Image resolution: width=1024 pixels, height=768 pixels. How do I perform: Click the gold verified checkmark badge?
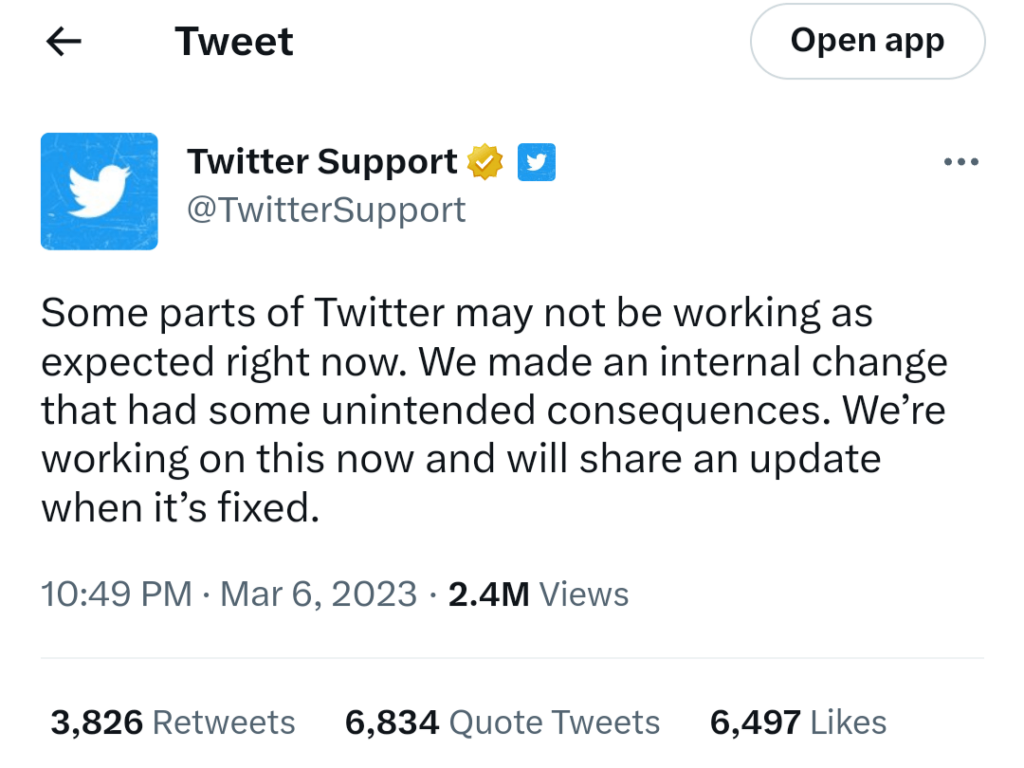point(485,161)
